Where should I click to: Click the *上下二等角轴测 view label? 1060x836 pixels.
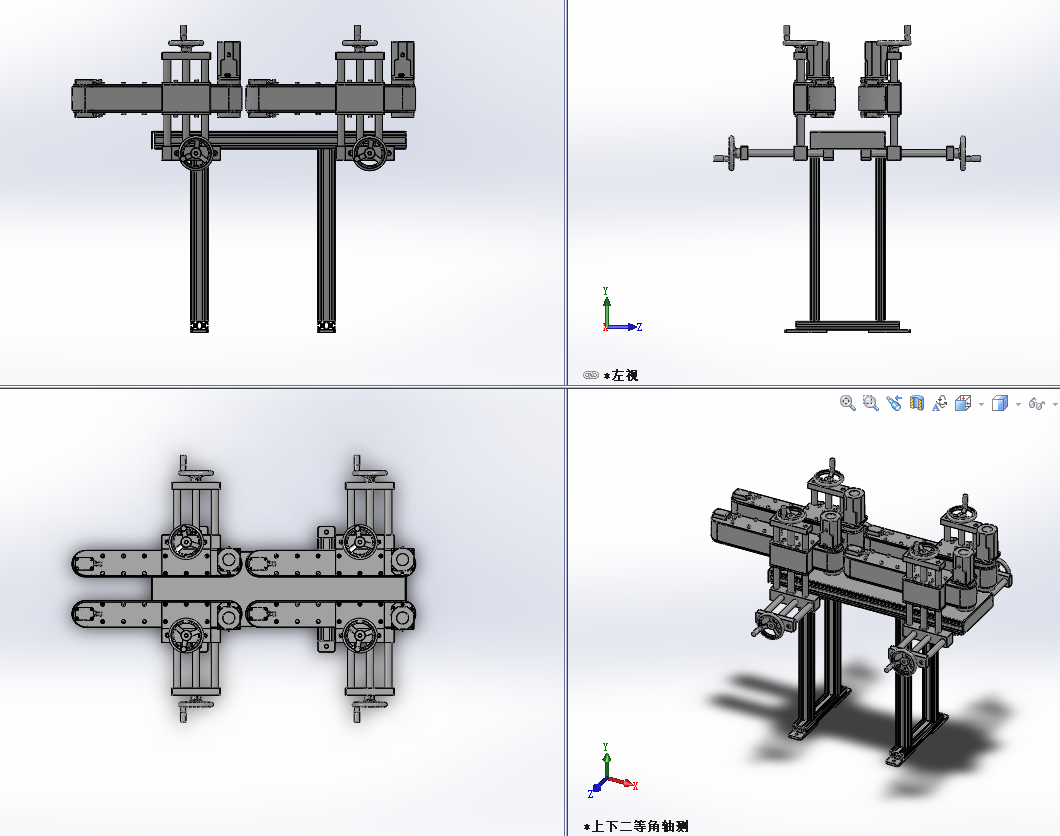coord(636,827)
